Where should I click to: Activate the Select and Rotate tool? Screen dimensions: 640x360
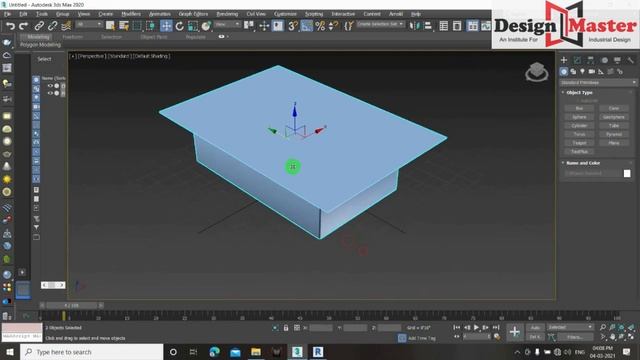[180, 26]
